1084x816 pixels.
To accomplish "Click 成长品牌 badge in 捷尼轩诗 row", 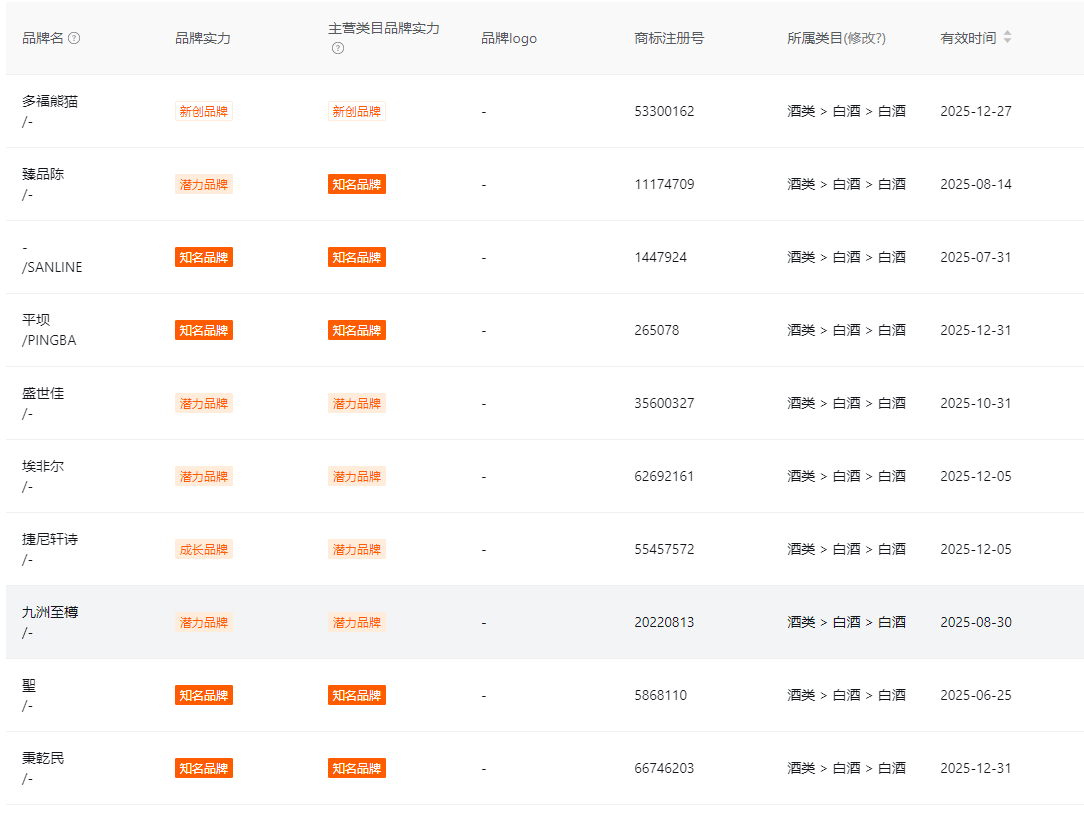I will pyautogui.click(x=204, y=549).
